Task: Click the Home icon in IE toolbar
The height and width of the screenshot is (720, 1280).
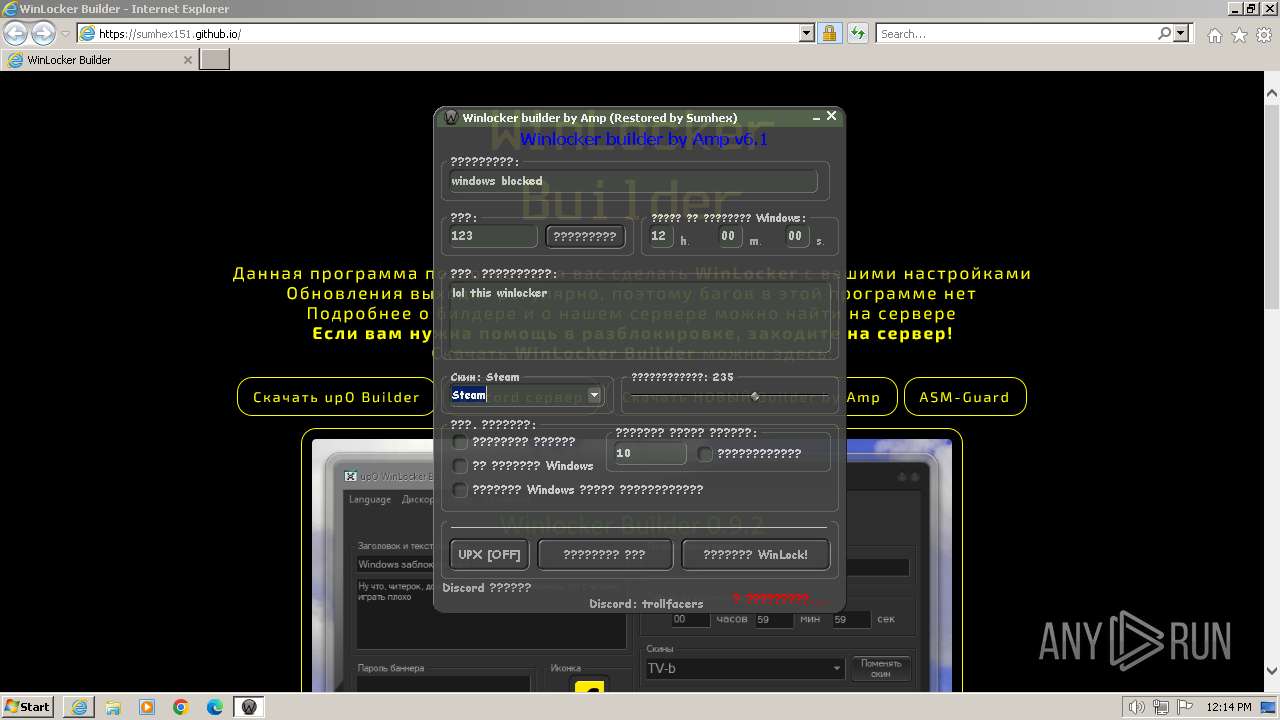Action: (1214, 35)
